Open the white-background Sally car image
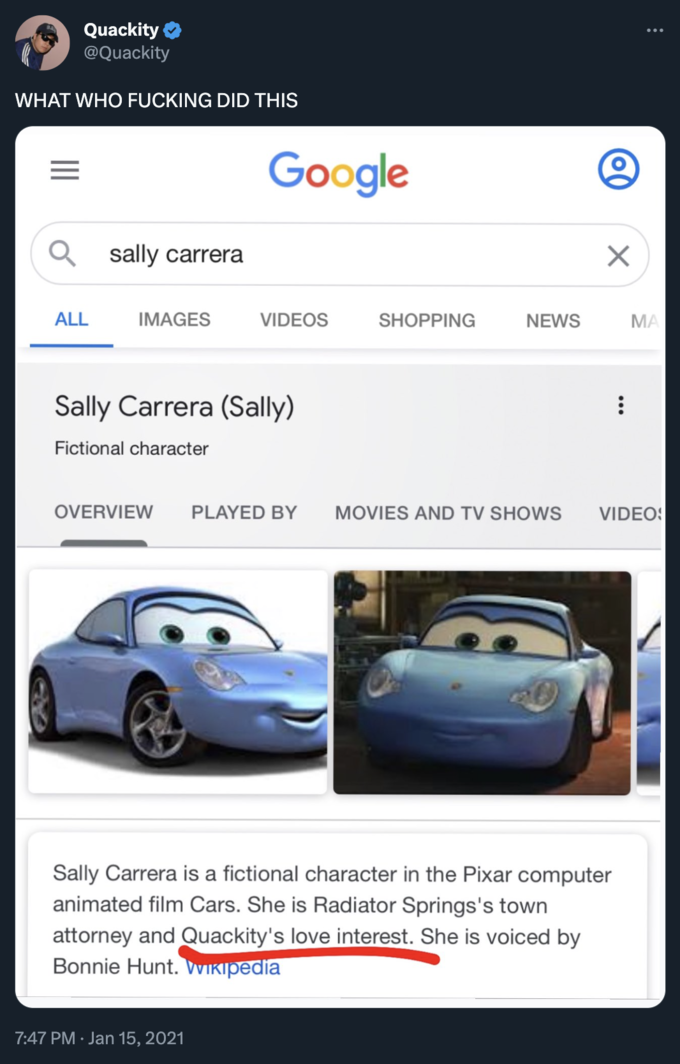680x1064 pixels. [178, 682]
